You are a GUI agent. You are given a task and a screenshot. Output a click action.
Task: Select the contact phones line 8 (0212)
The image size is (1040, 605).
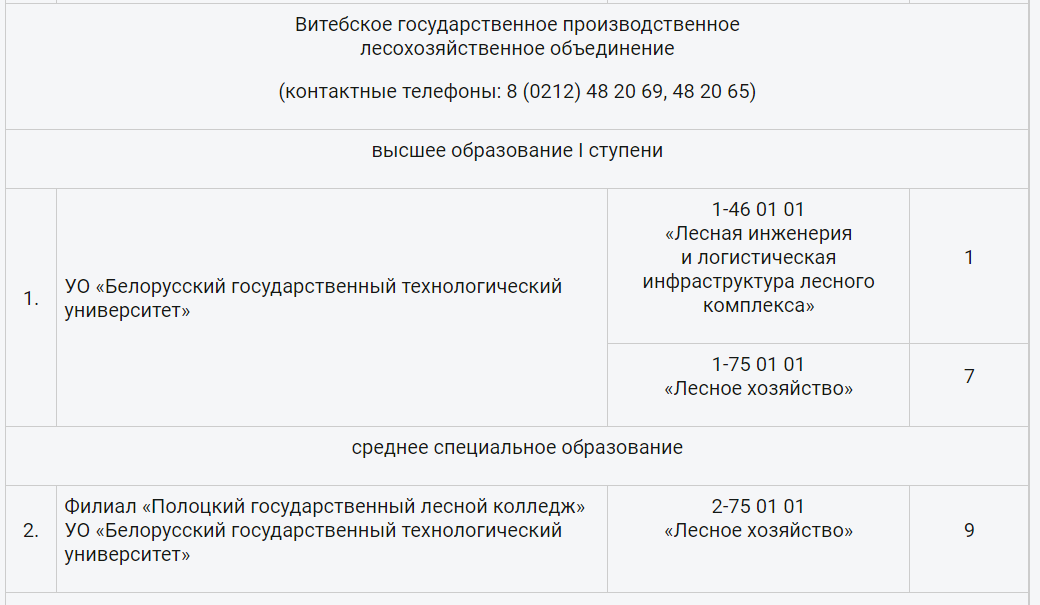coord(517,91)
